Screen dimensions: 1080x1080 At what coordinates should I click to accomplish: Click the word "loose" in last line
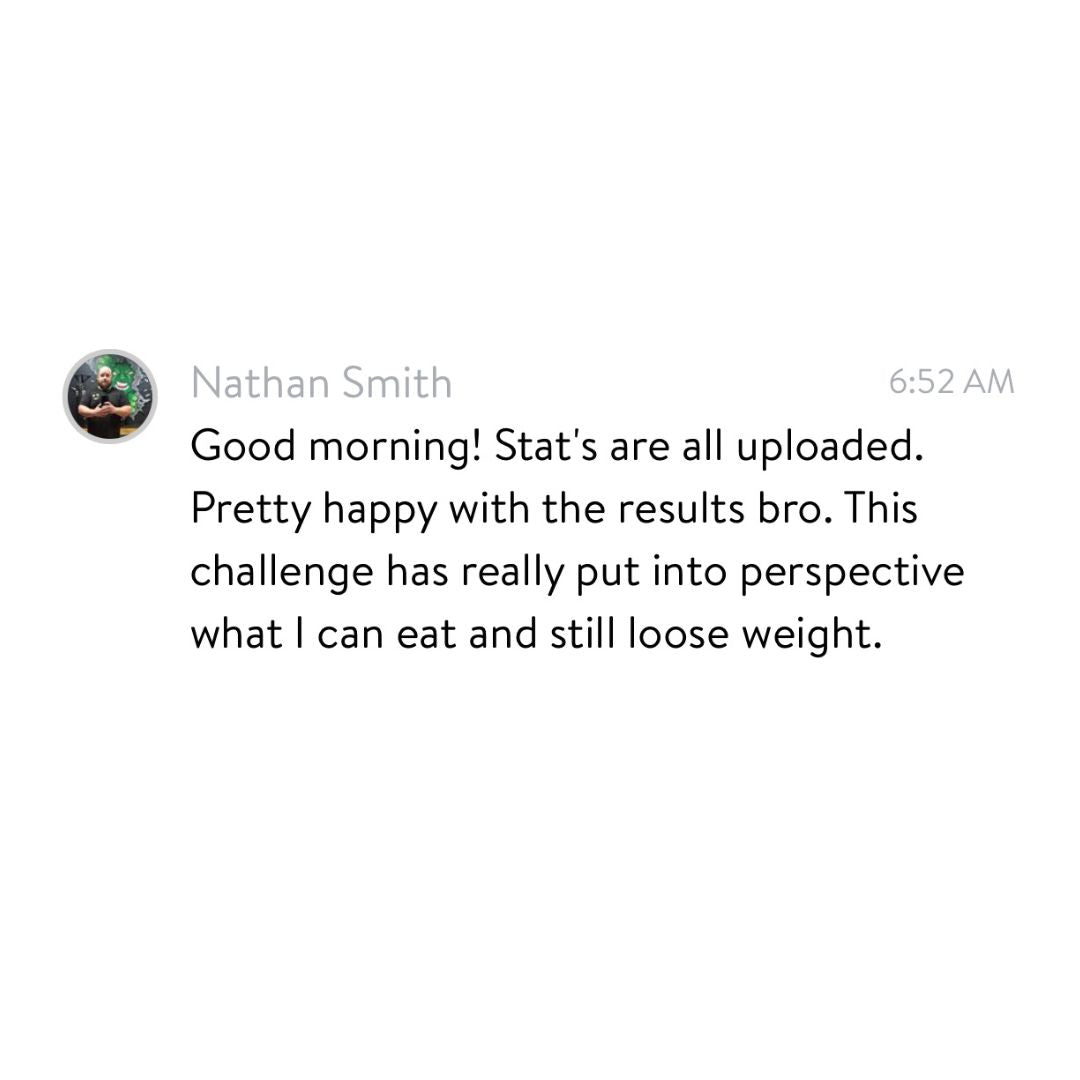[678, 634]
